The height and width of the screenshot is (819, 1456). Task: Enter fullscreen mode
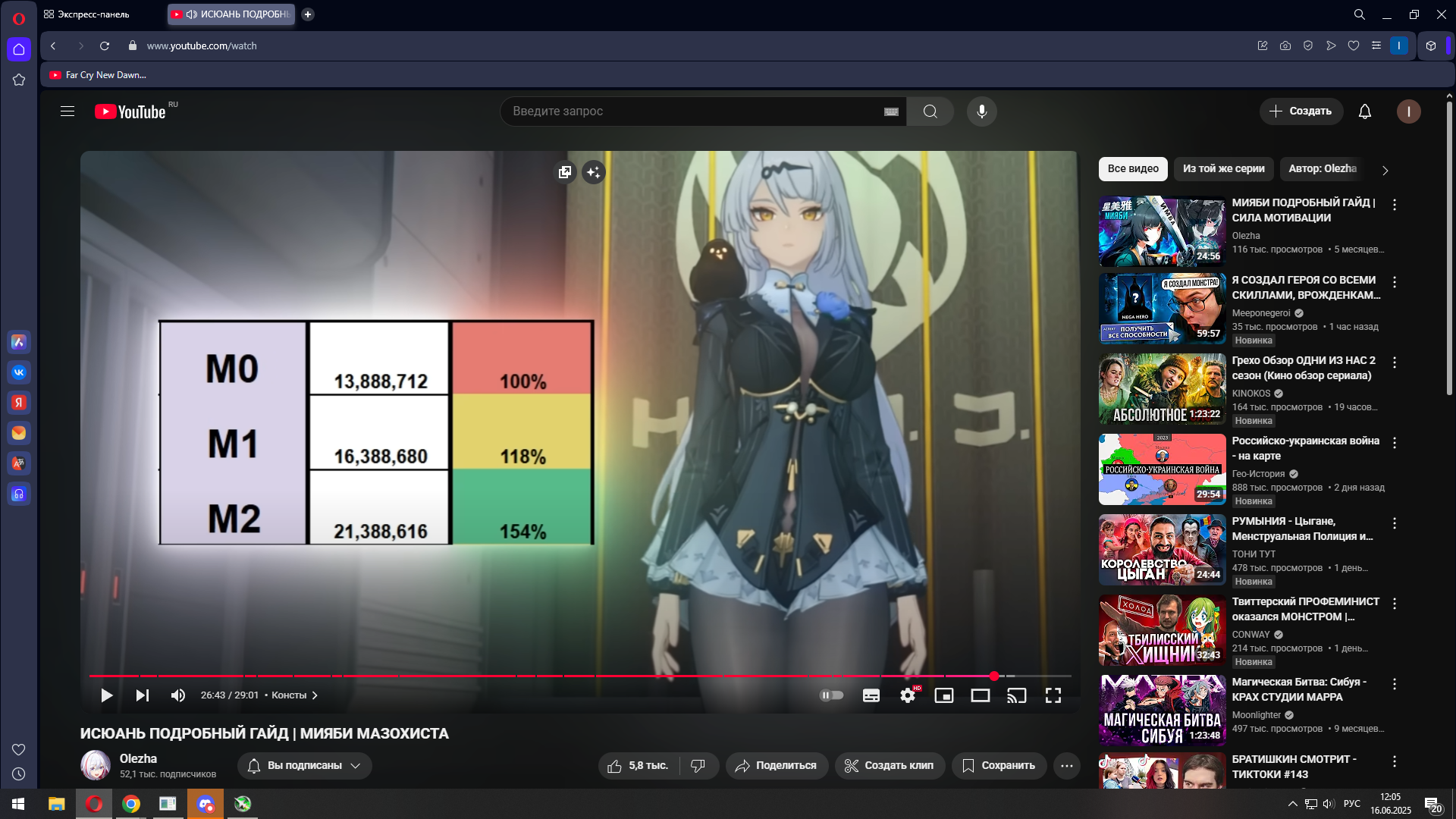[x=1053, y=695]
